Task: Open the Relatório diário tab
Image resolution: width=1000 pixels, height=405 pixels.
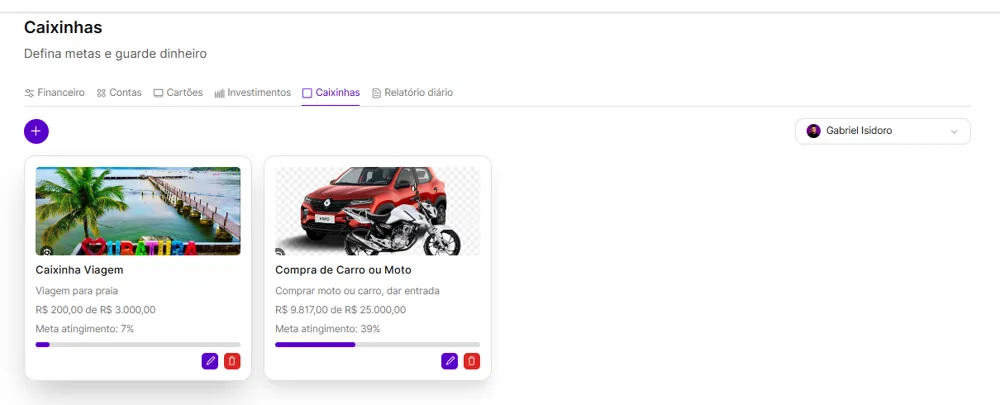Action: [412, 92]
